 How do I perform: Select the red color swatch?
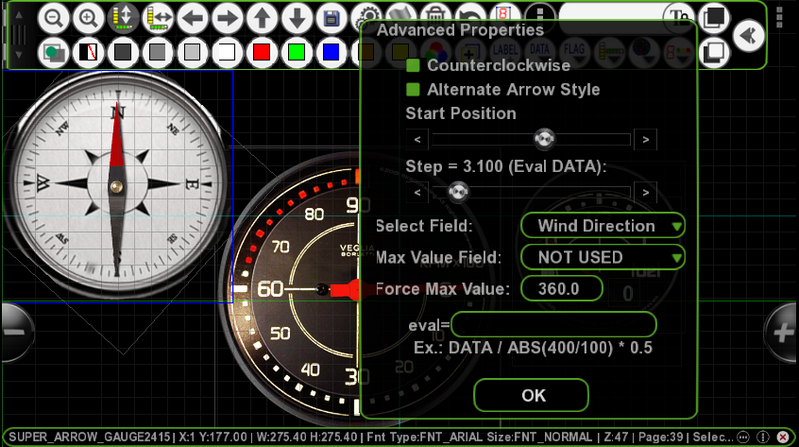261,52
